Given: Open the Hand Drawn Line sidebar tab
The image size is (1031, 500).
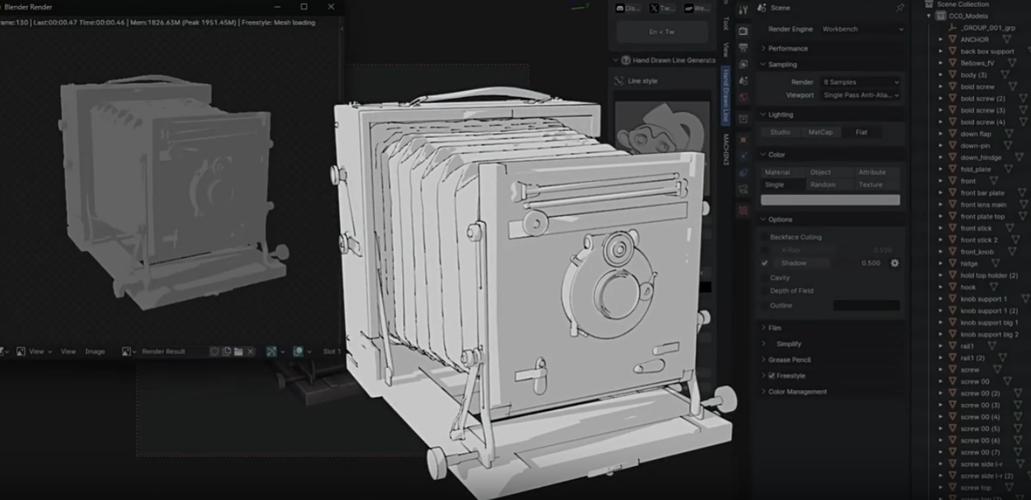Looking at the screenshot, I should click(x=726, y=95).
